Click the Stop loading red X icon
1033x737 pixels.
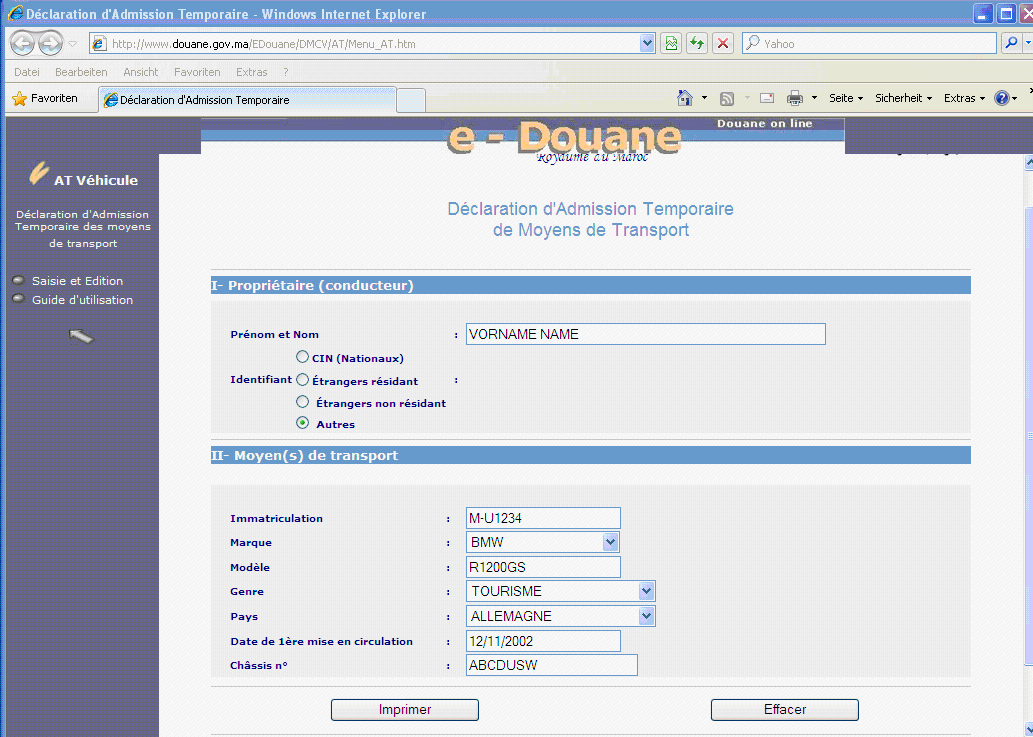click(x=722, y=44)
